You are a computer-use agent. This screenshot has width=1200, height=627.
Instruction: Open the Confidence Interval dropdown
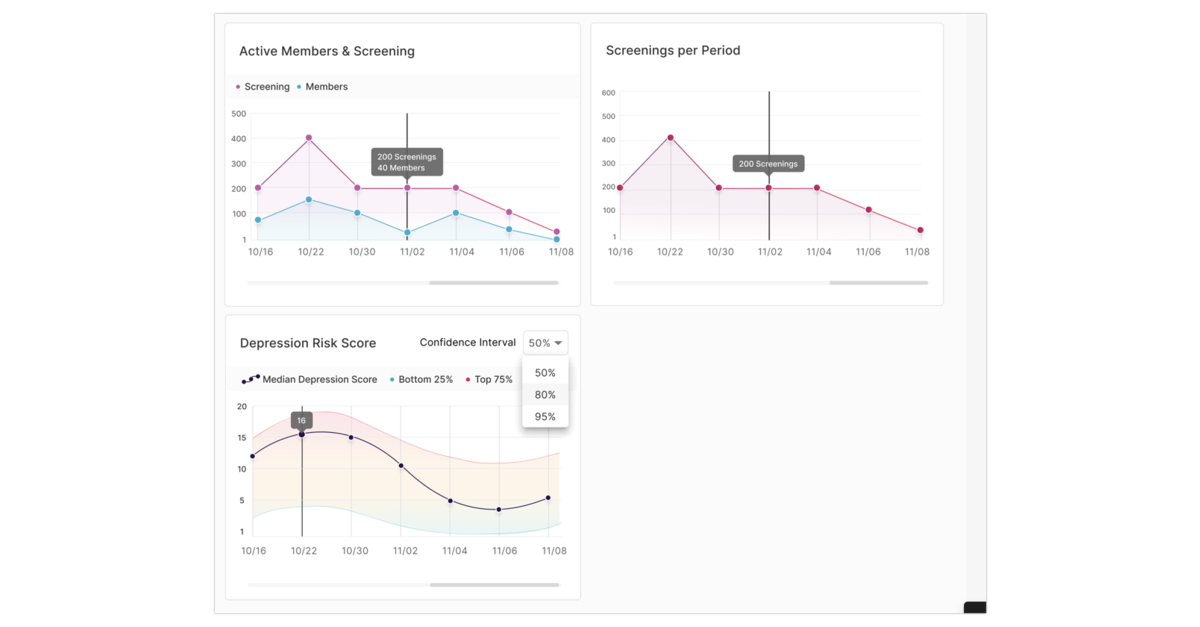click(x=545, y=342)
